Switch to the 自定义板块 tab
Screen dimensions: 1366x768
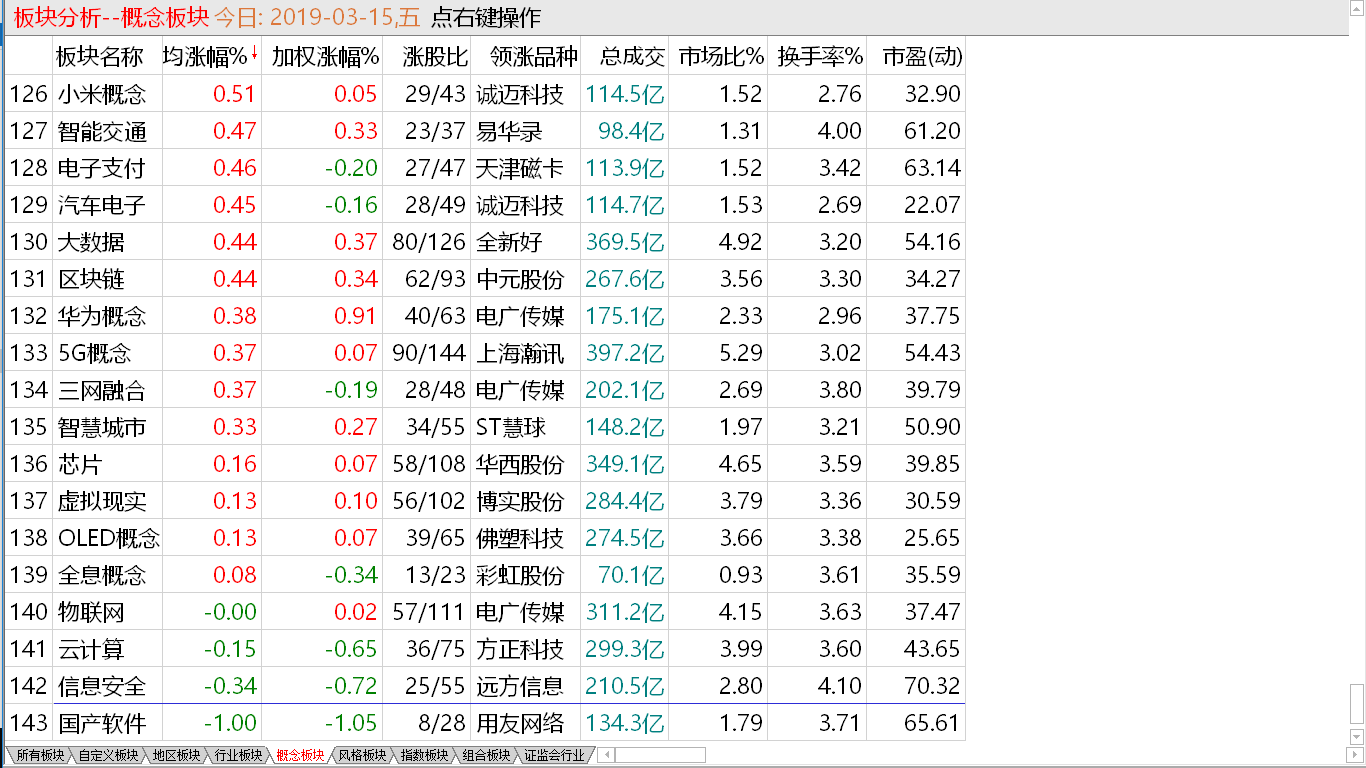click(108, 755)
